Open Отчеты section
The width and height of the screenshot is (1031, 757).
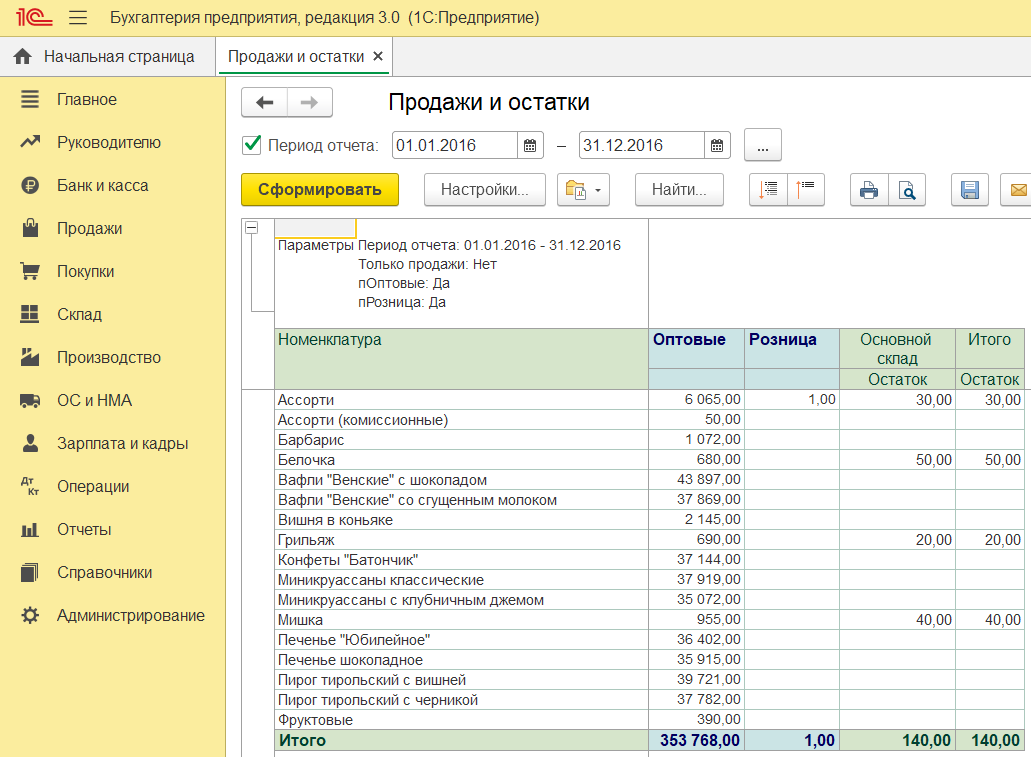point(84,529)
